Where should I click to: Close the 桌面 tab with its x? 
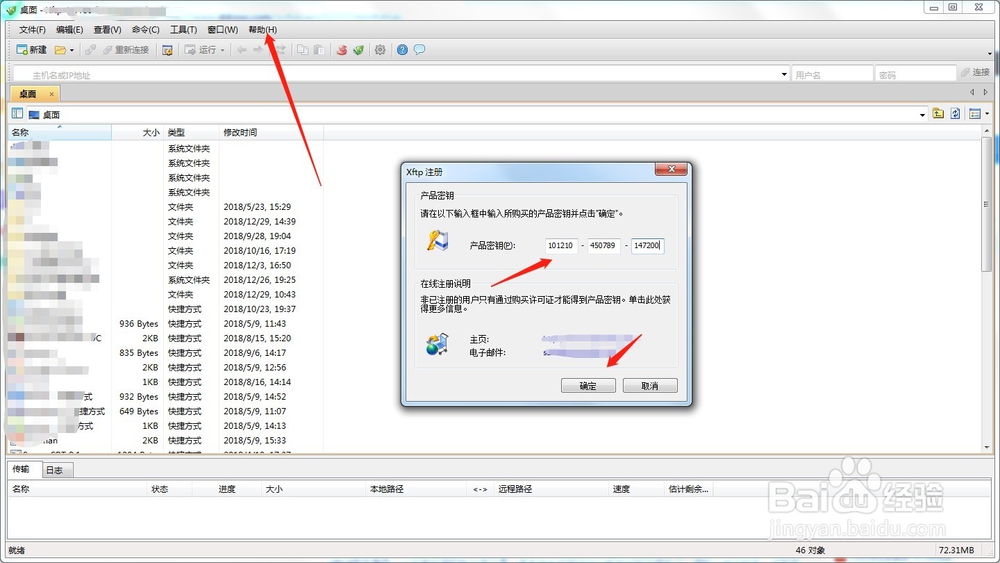tap(52, 94)
